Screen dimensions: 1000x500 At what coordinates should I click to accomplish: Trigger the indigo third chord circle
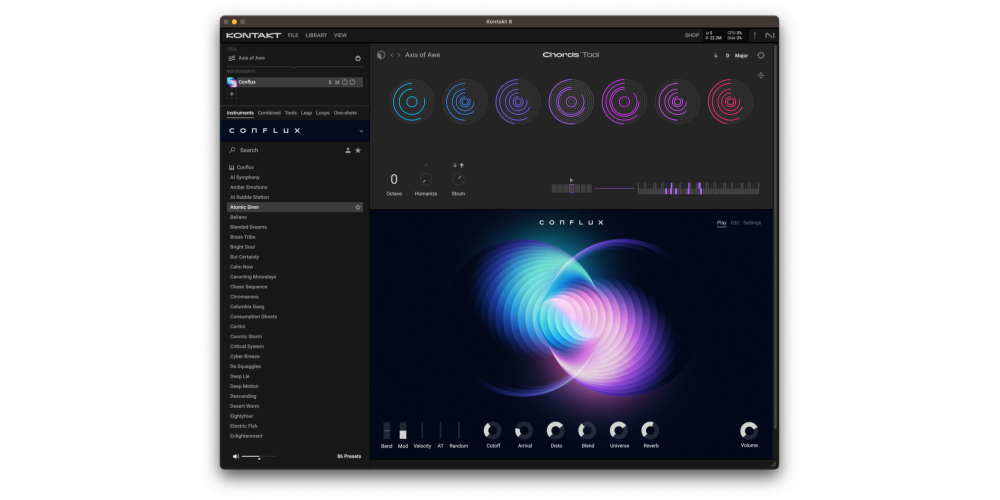click(x=518, y=101)
